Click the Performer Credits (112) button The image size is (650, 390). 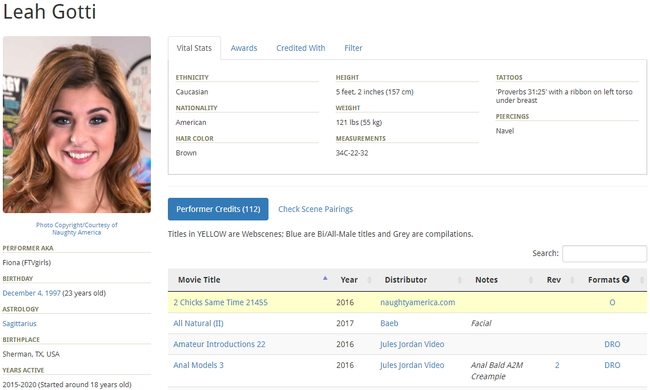[x=218, y=209]
